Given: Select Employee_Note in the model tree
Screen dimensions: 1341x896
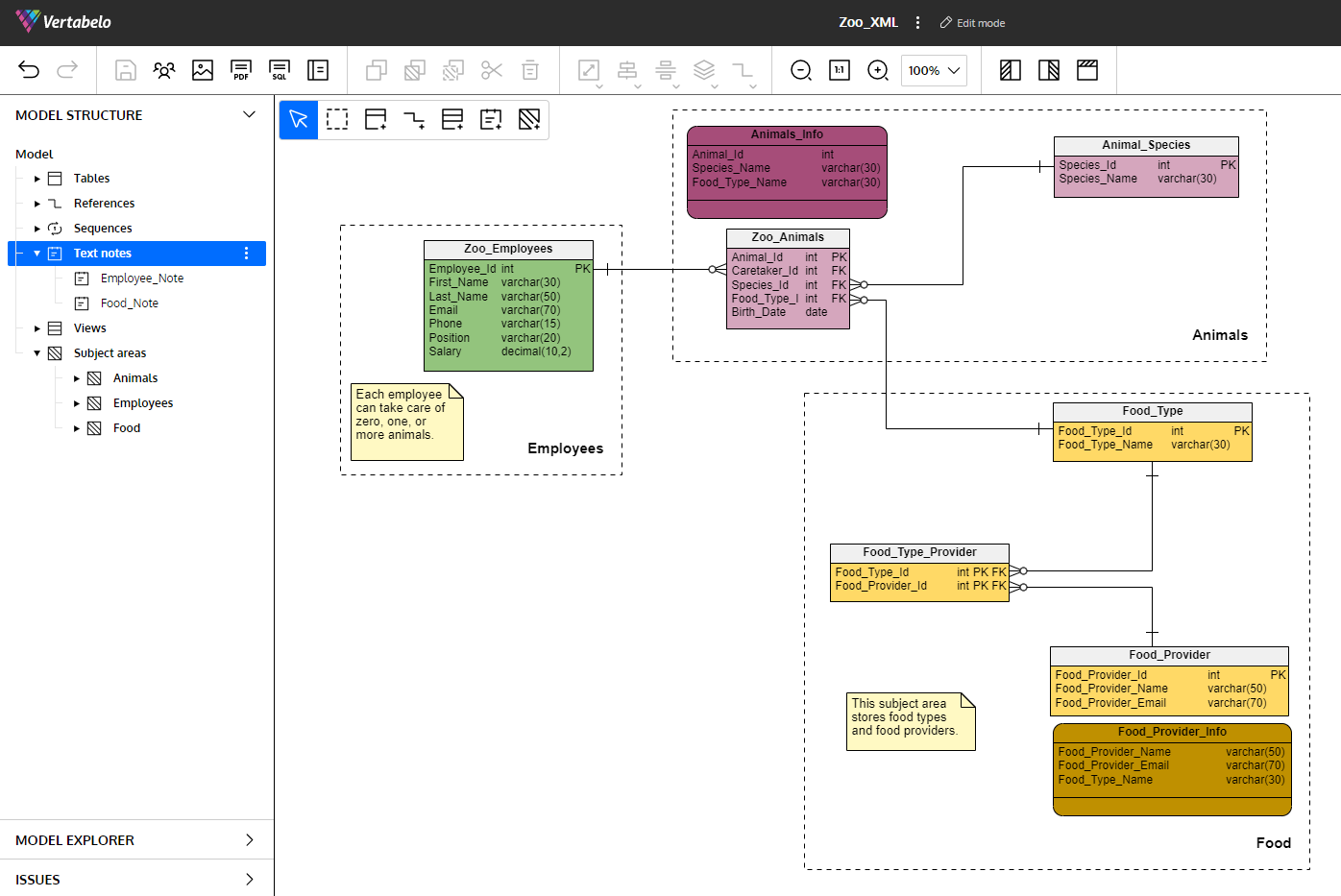Looking at the screenshot, I should click(142, 278).
